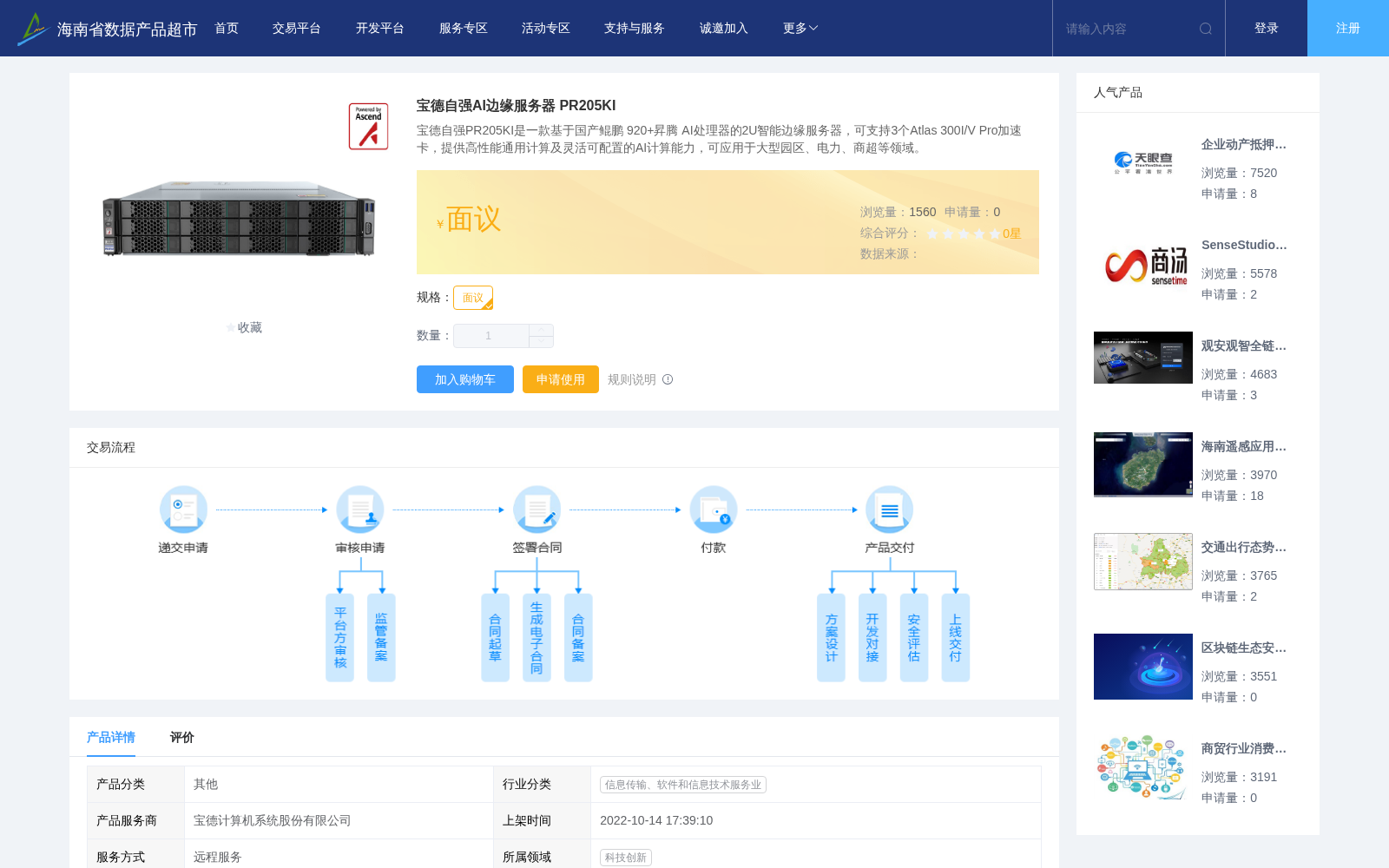1389x868 pixels.
Task: Click the 规则说明 info circle icon
Action: coord(668,379)
